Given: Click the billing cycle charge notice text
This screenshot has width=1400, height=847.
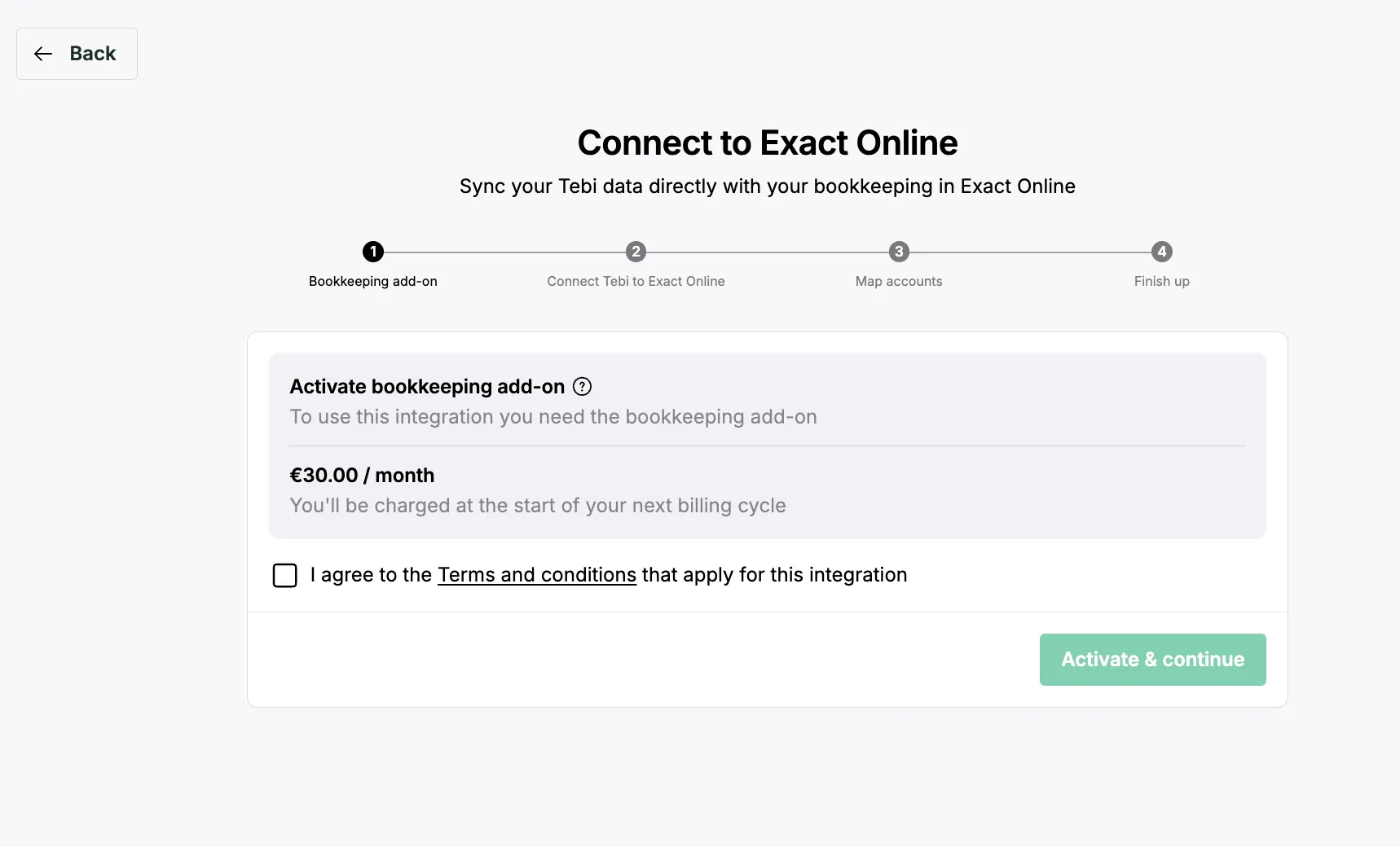Looking at the screenshot, I should coord(538,506).
